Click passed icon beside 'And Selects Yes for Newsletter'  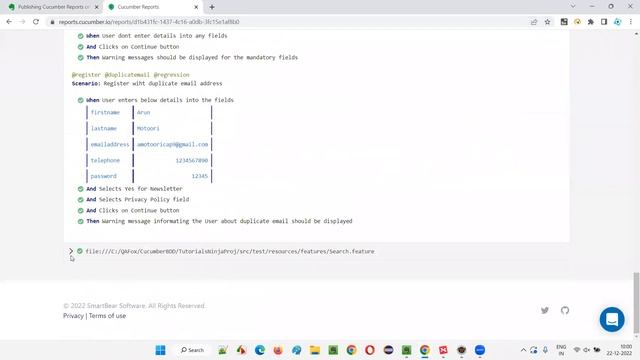80,189
